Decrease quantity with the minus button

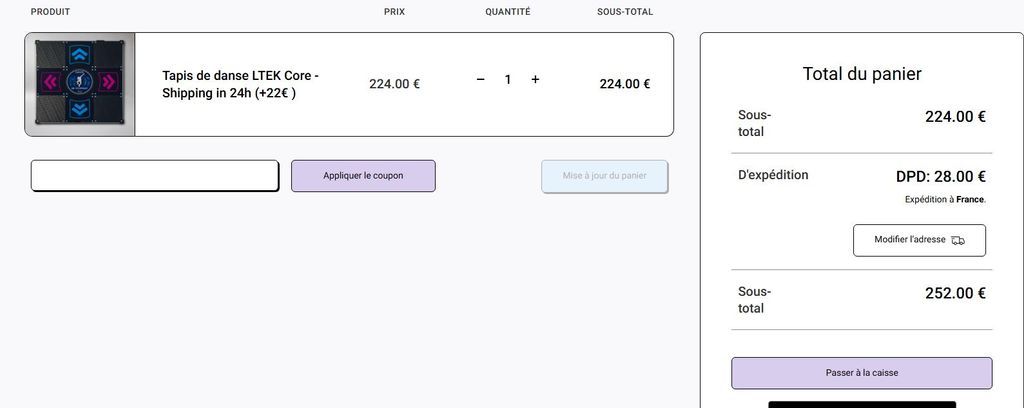pyautogui.click(x=480, y=80)
